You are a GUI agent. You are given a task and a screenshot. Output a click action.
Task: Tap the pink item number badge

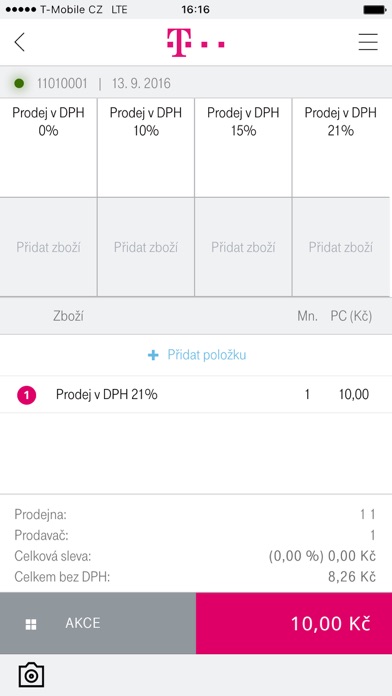[27, 395]
